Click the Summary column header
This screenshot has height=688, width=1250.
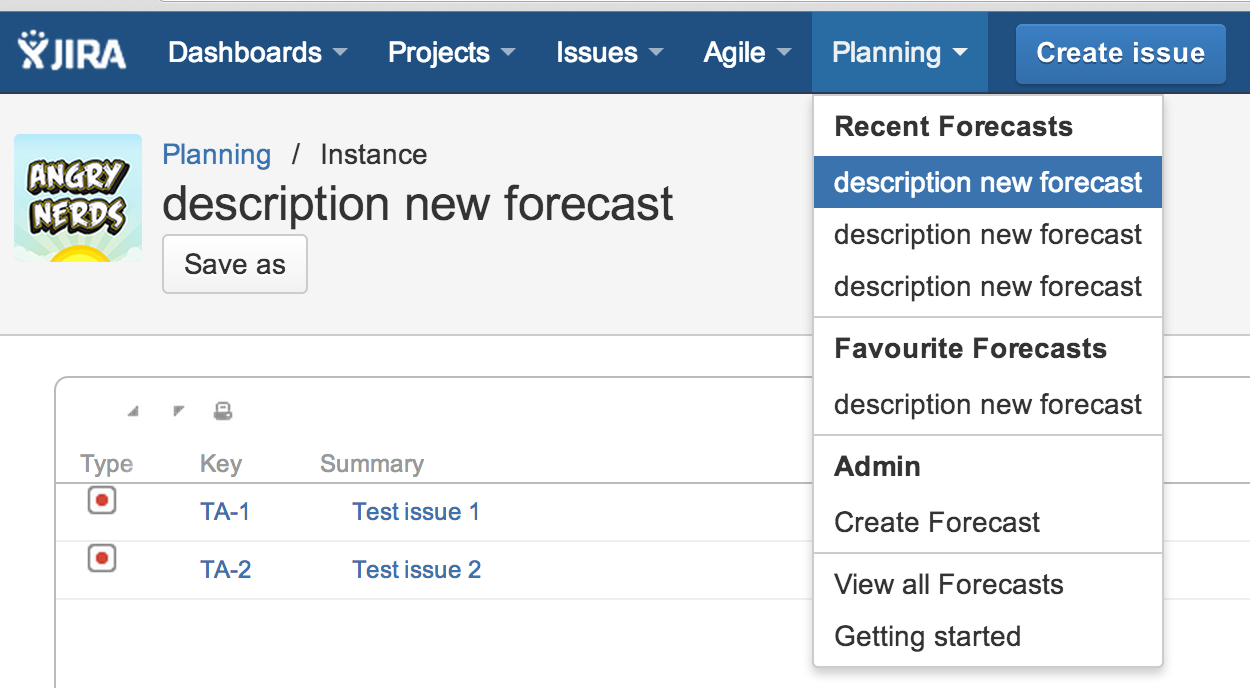[372, 464]
